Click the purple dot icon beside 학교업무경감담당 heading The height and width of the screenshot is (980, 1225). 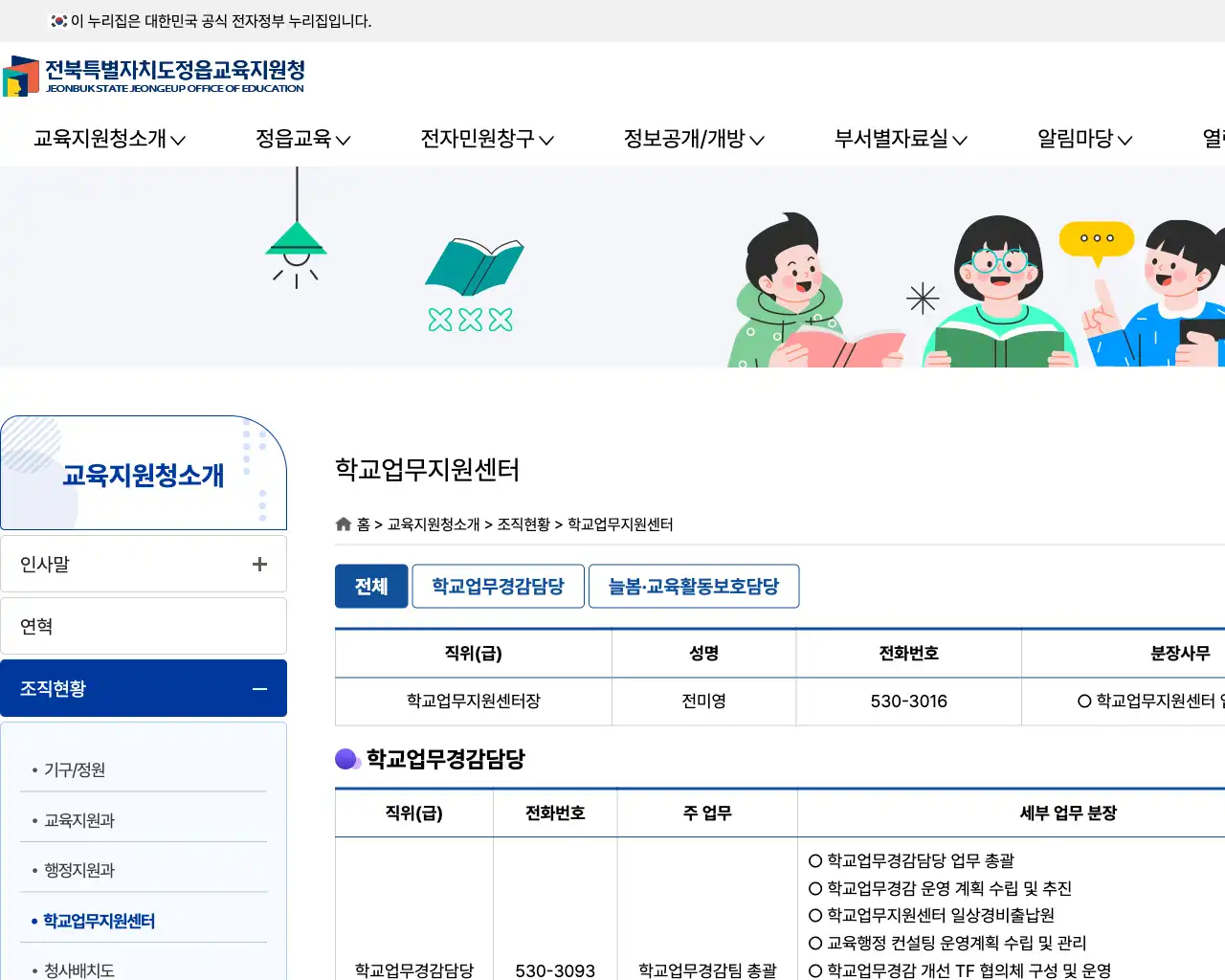pyautogui.click(x=345, y=758)
